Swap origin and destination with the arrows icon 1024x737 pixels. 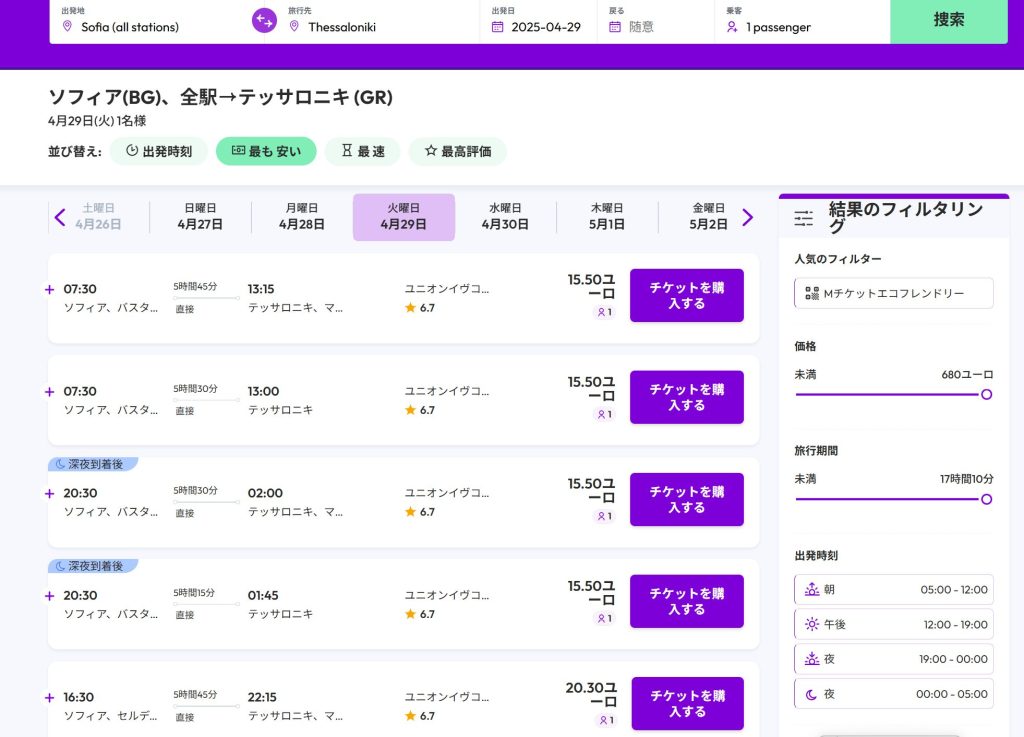click(264, 20)
